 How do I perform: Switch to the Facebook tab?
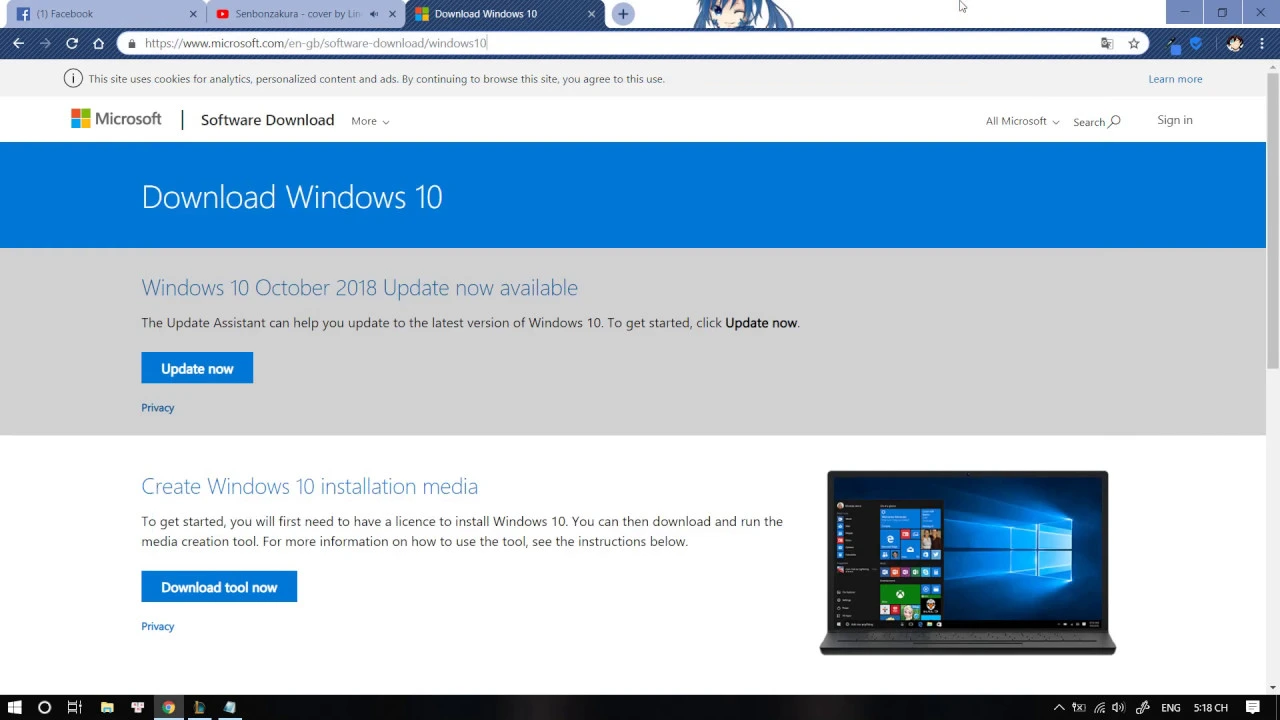pyautogui.click(x=105, y=14)
